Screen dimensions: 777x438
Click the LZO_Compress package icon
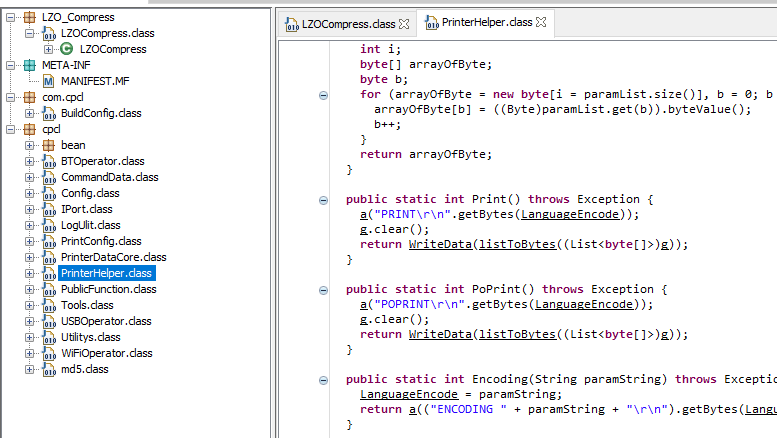coord(30,17)
